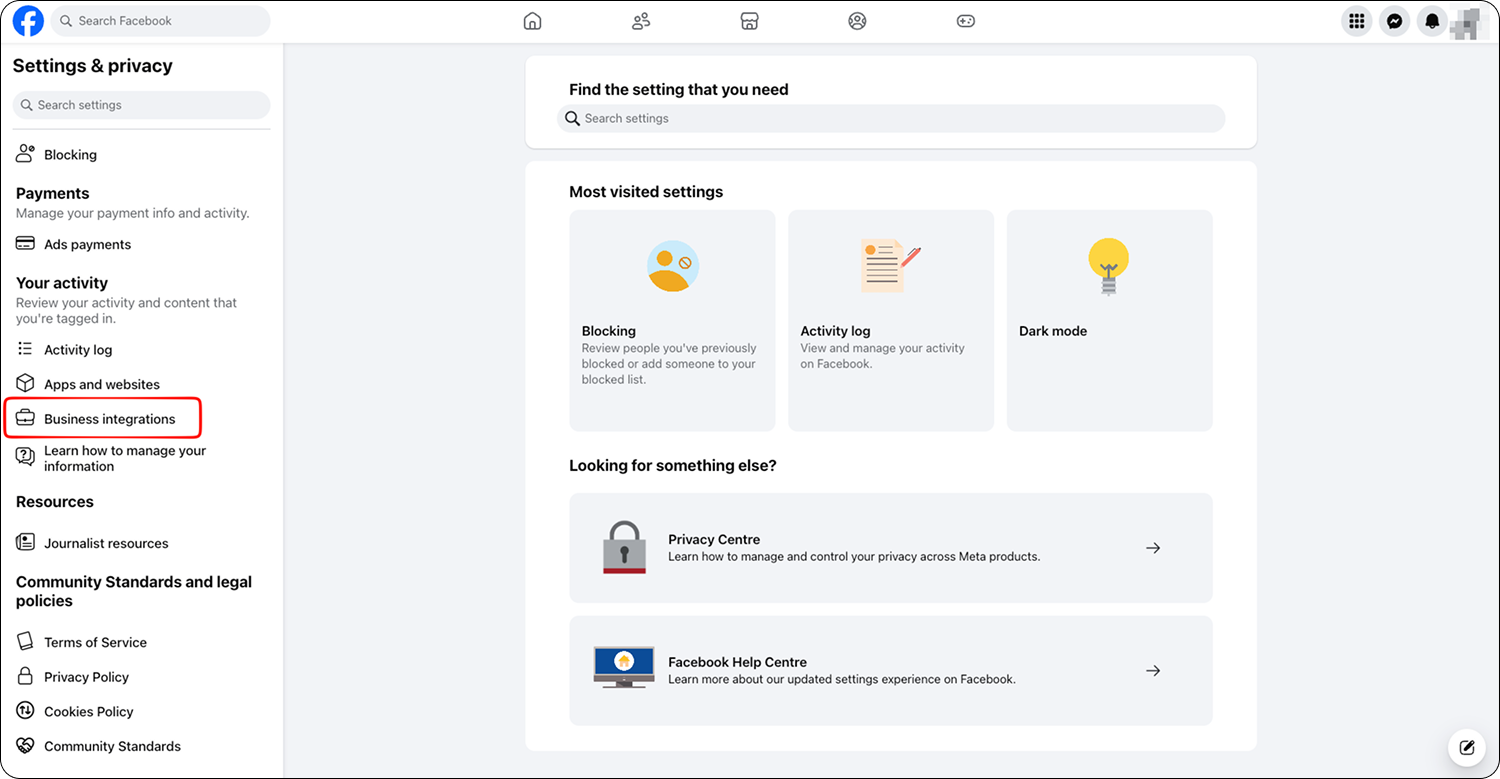Click the new message compose icon

coord(1467,747)
